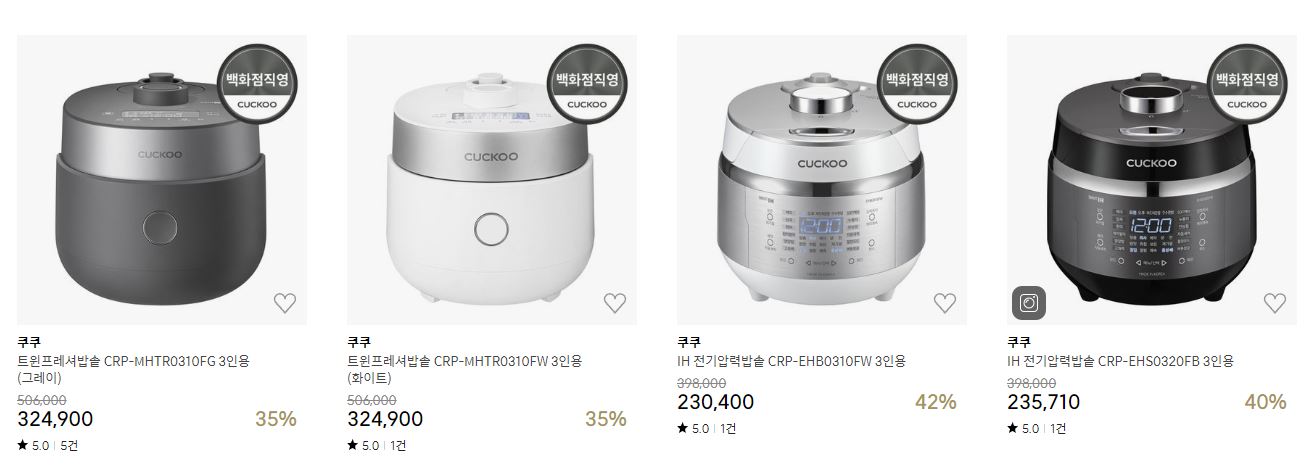Toggle wishlist heart on gray CRP-MHTR0310FG cooker
The width and height of the screenshot is (1309, 468).
point(284,303)
